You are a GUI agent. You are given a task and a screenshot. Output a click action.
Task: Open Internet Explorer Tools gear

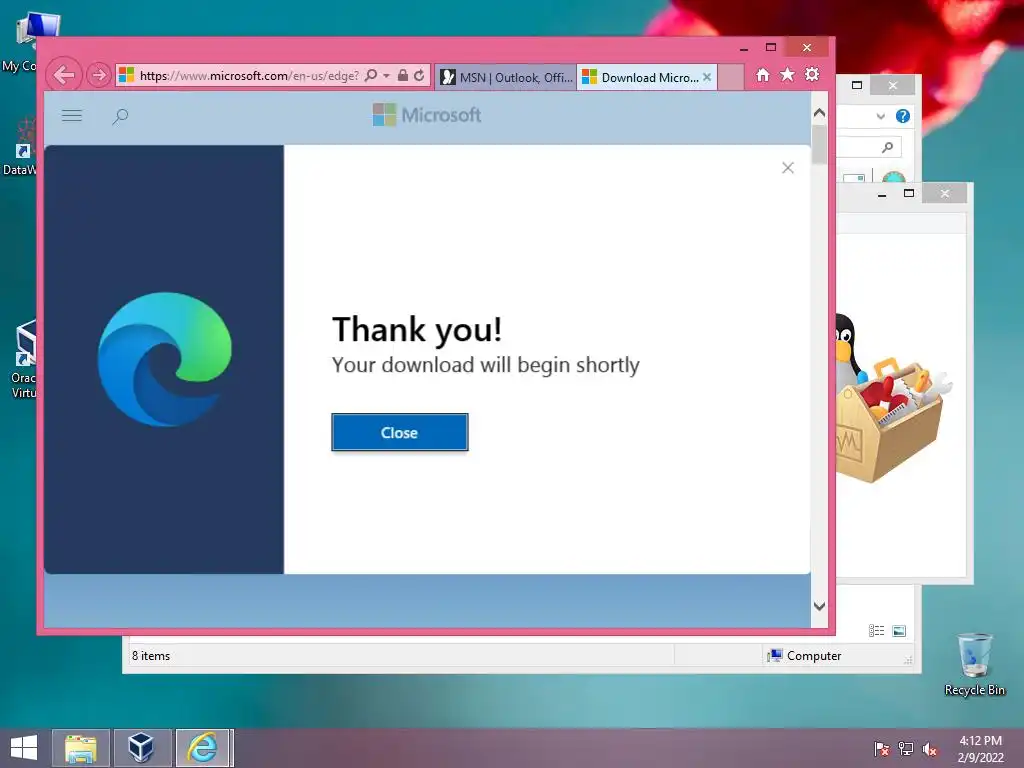click(812, 74)
